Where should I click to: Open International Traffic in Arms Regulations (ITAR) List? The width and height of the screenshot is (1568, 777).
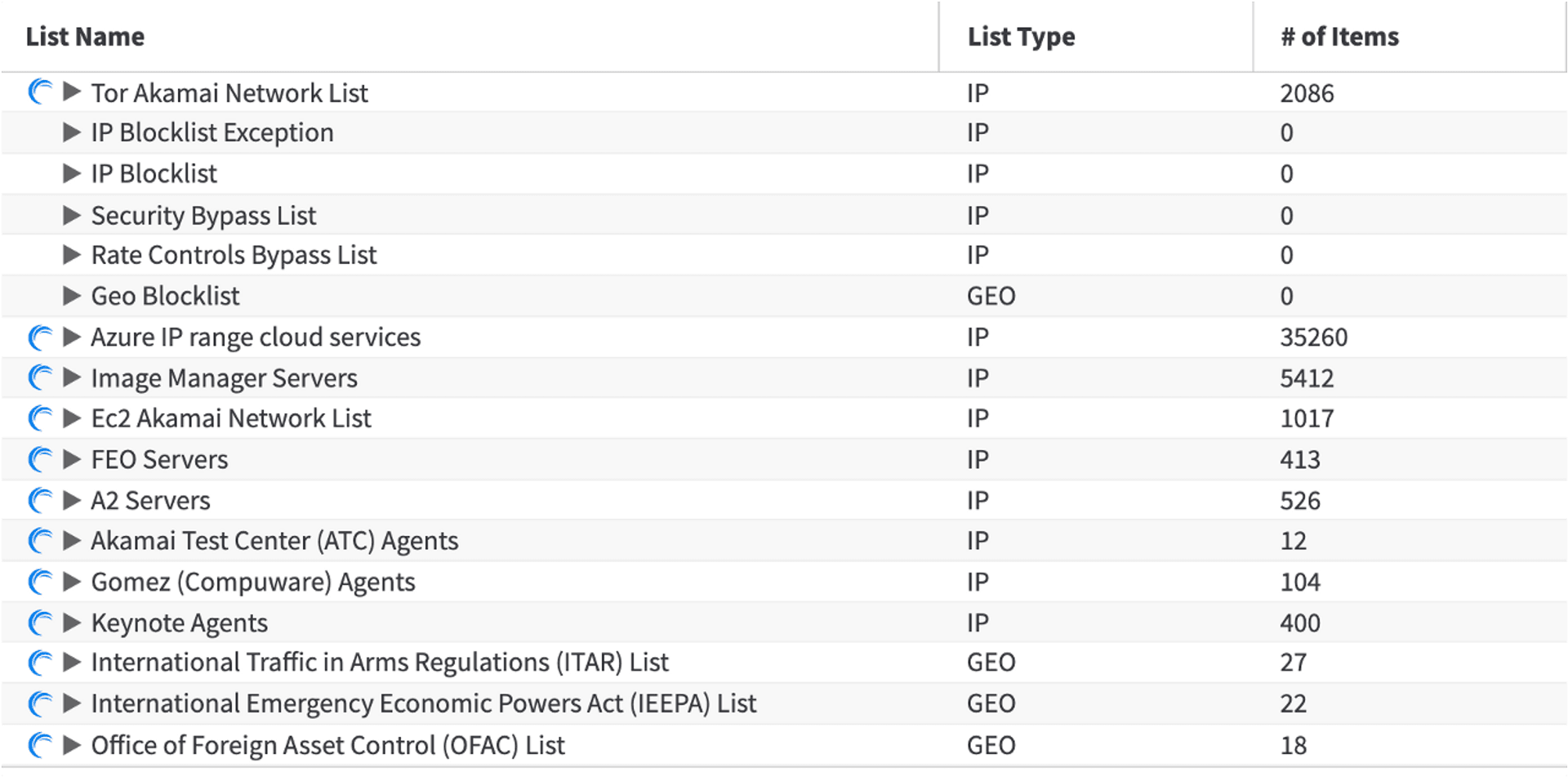[380, 663]
